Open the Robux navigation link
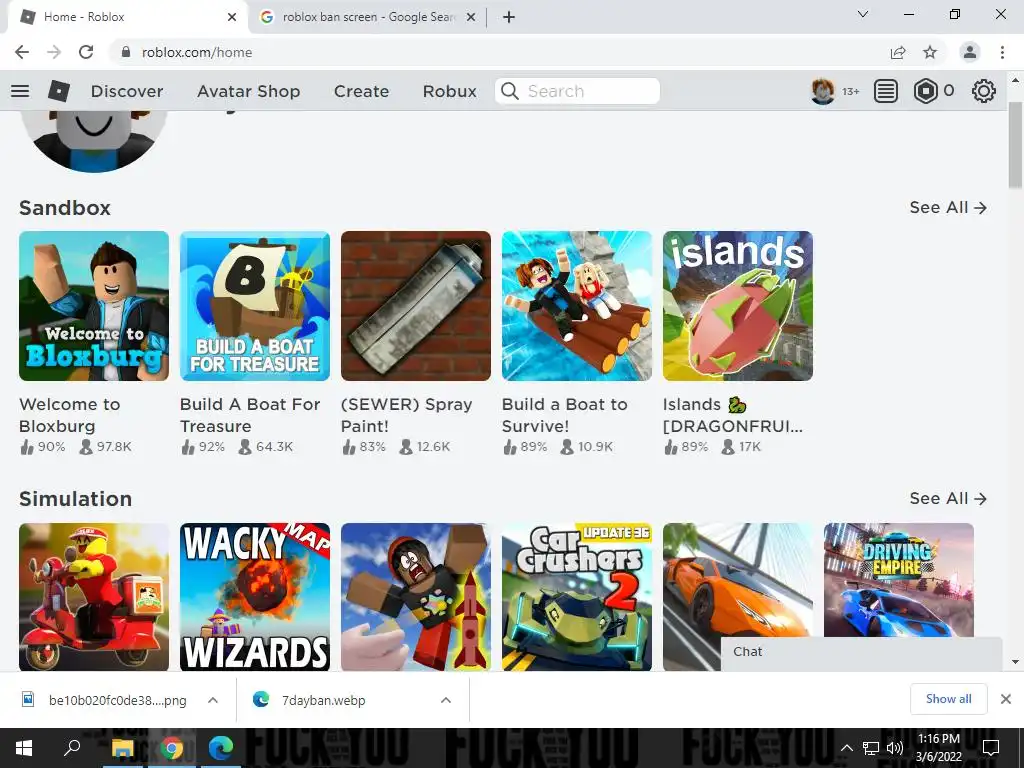Viewport: 1024px width, 768px height. tap(449, 91)
